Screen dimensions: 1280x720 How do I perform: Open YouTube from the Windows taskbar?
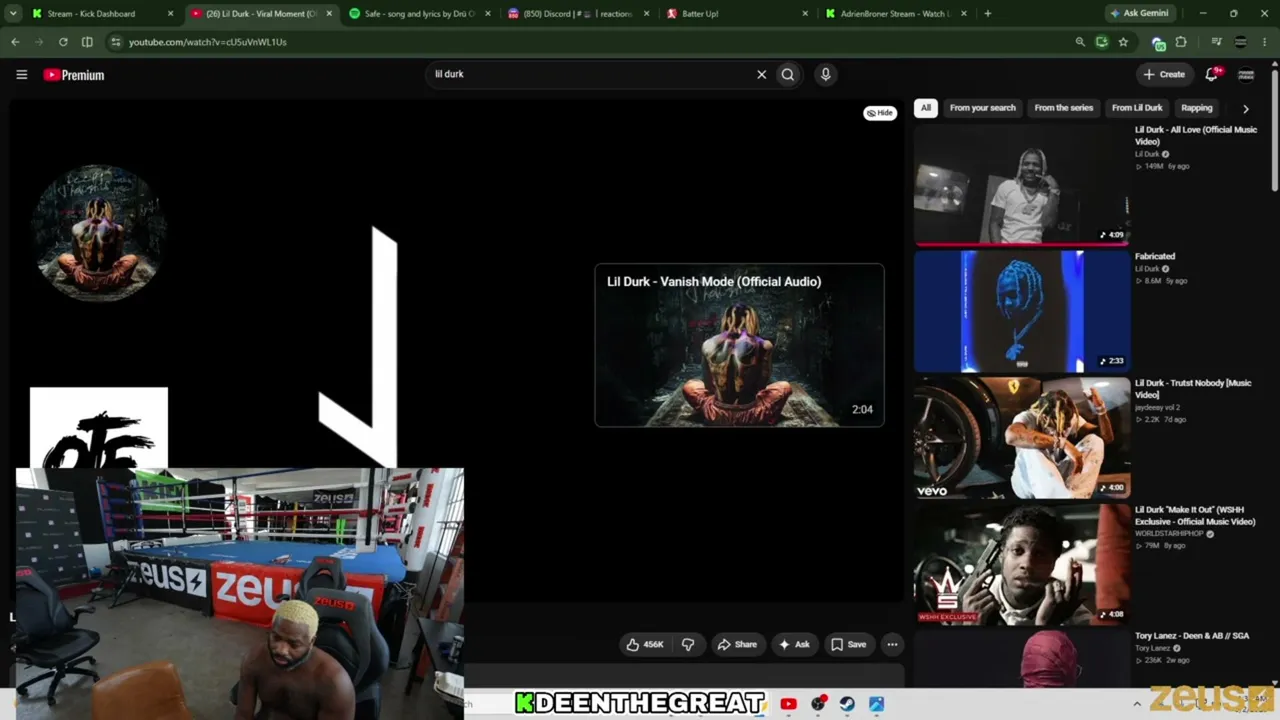click(788, 704)
